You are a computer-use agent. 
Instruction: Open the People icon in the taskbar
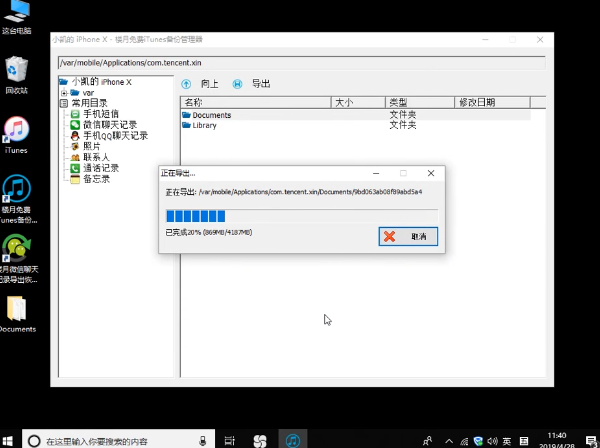(x=427, y=441)
